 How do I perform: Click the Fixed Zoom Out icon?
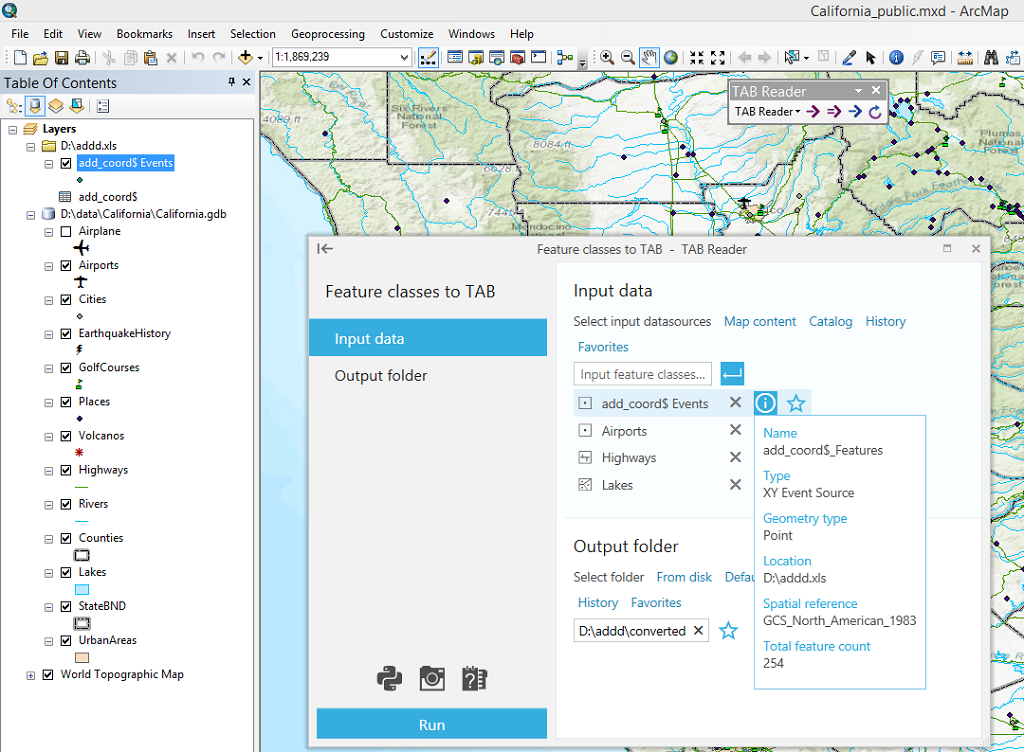click(x=718, y=57)
